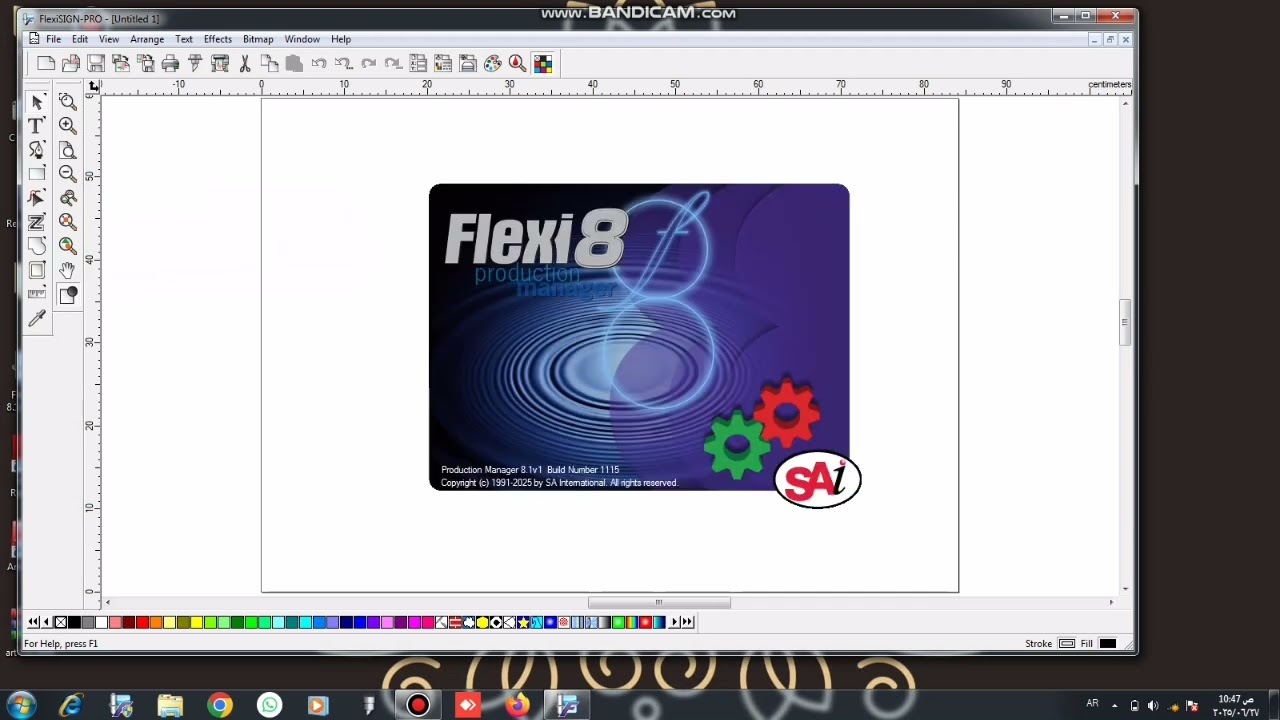Click the Stroke indicator box
This screenshot has height=720, width=1280.
1067,644
